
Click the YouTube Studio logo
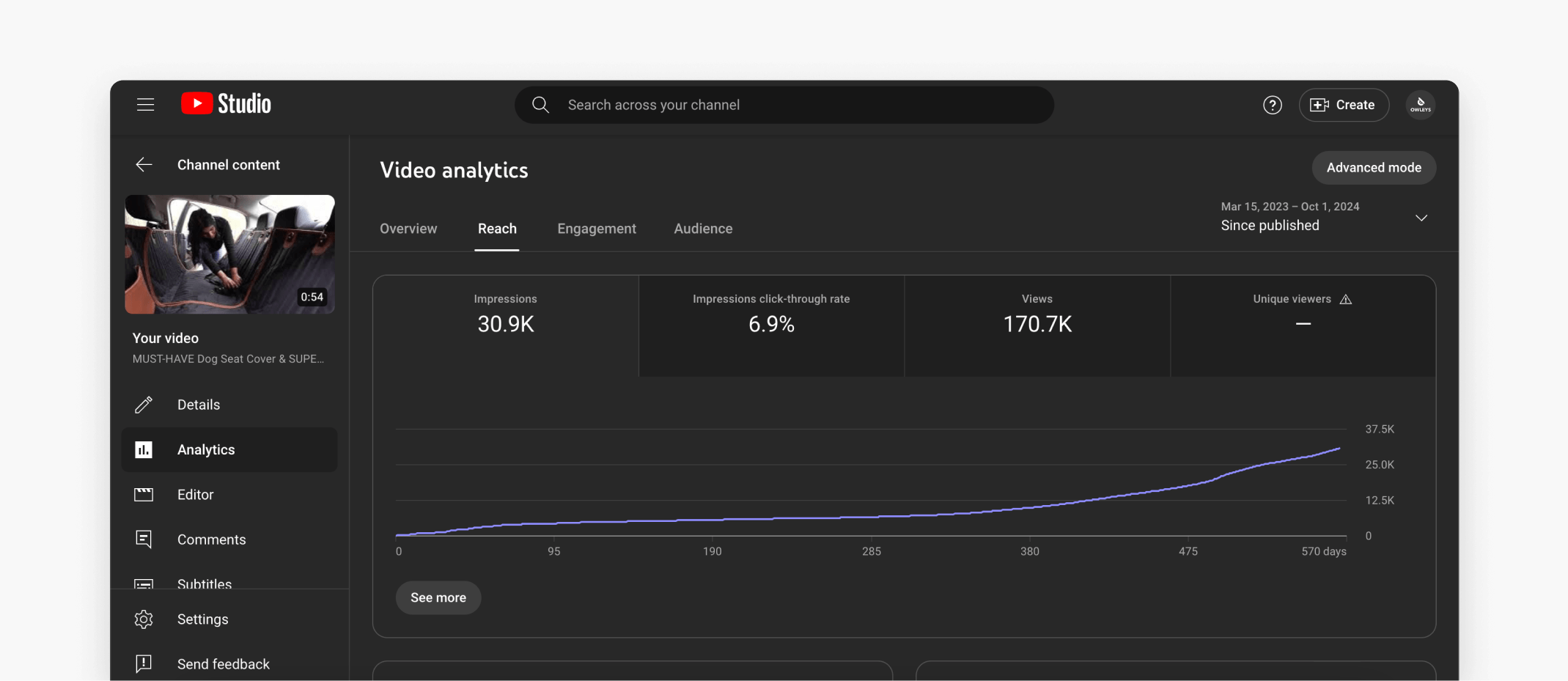click(x=226, y=104)
